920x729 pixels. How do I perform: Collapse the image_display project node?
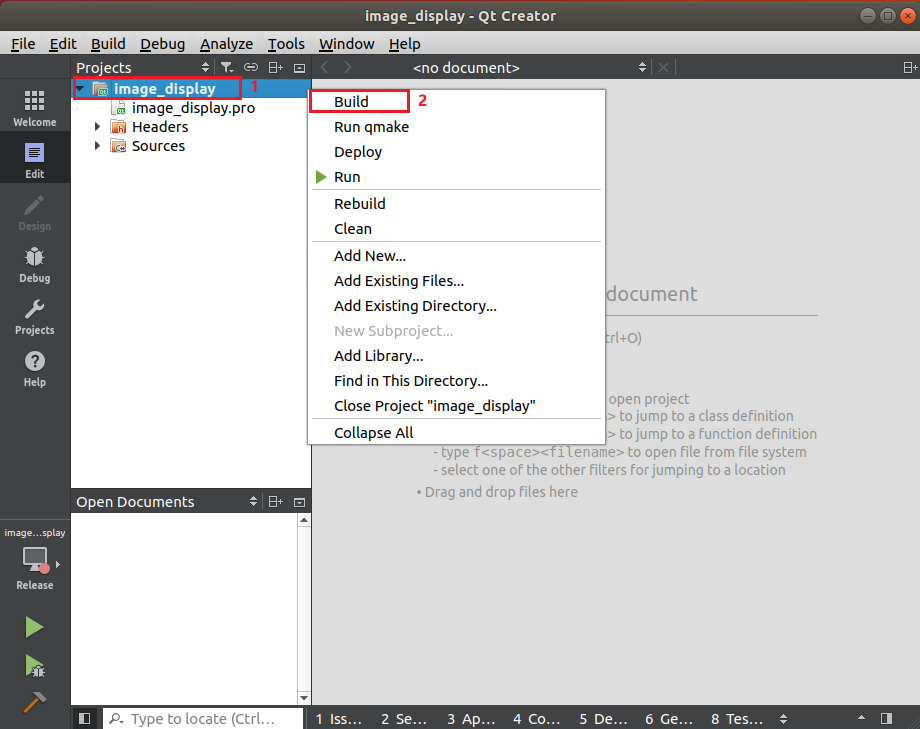[x=81, y=89]
